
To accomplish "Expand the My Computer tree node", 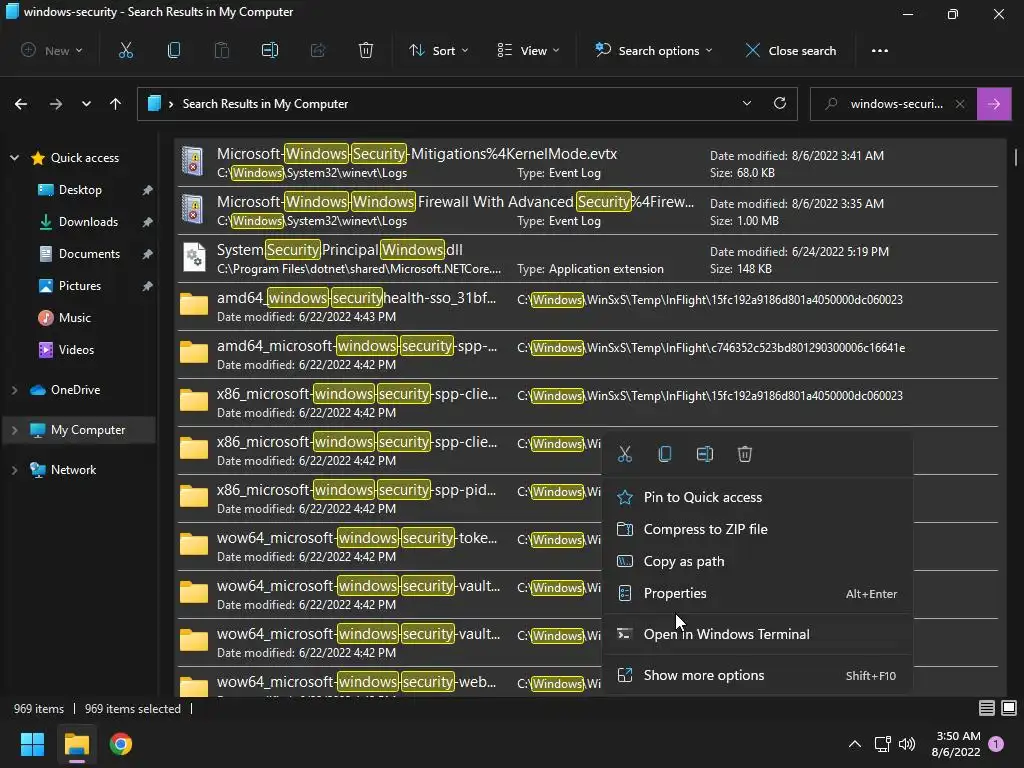I will [x=14, y=430].
